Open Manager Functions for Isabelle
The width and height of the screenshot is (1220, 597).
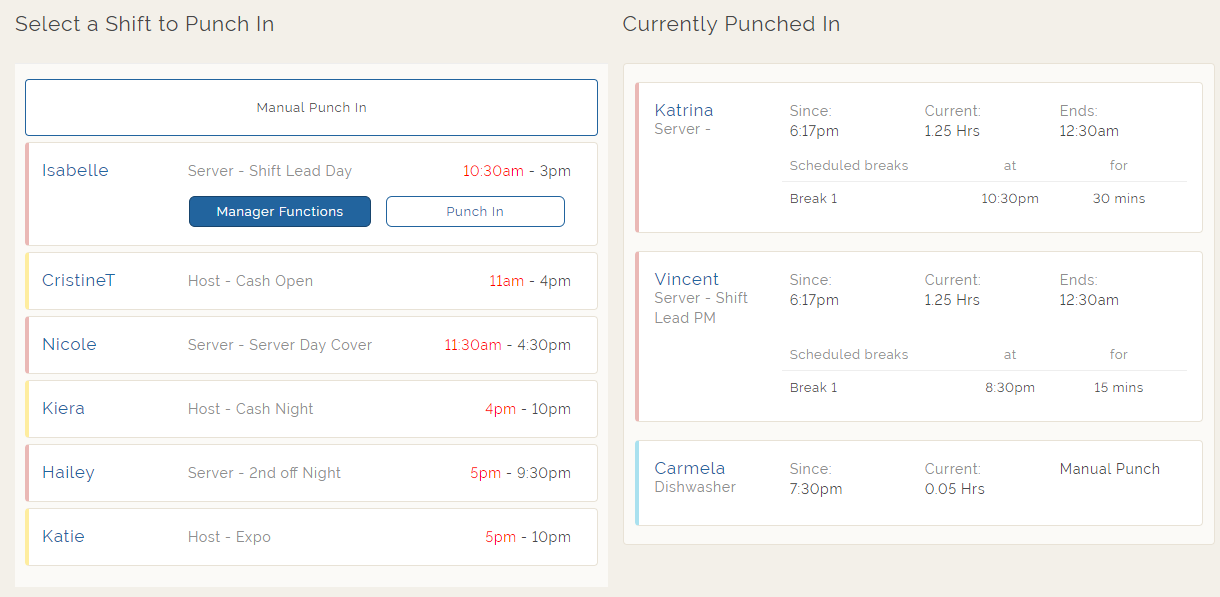point(279,211)
